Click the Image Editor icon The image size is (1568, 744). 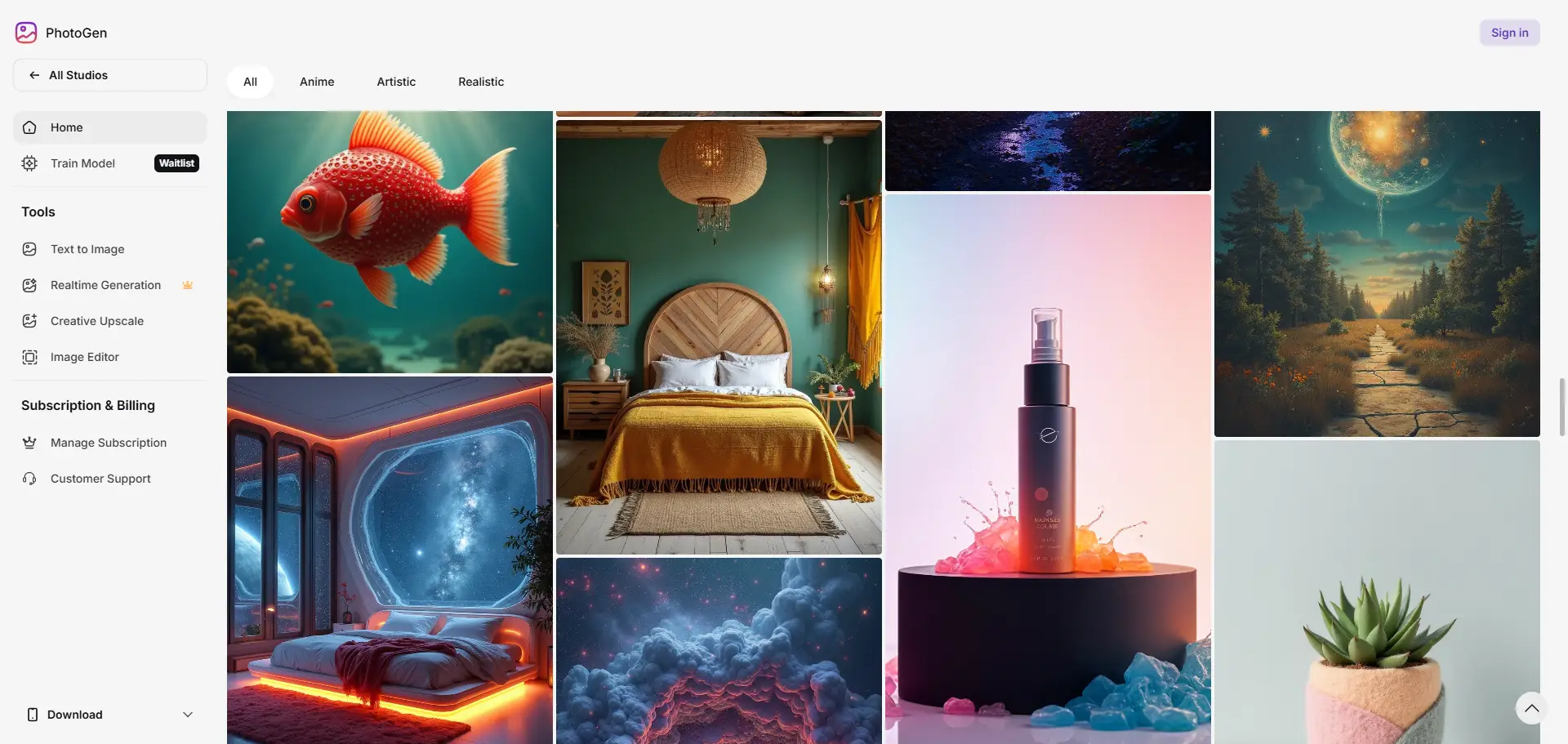pos(29,357)
